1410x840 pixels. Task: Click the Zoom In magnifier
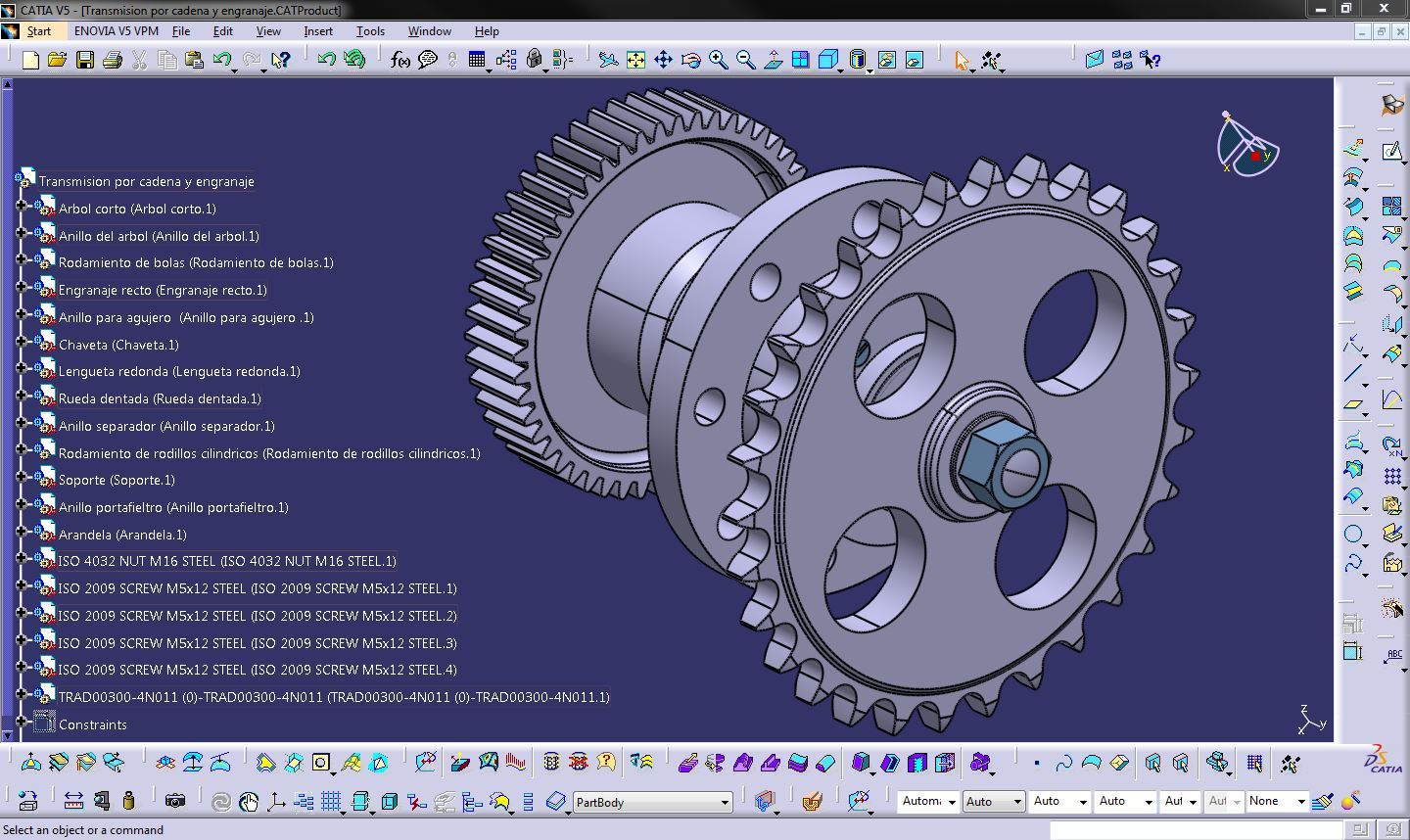718,61
